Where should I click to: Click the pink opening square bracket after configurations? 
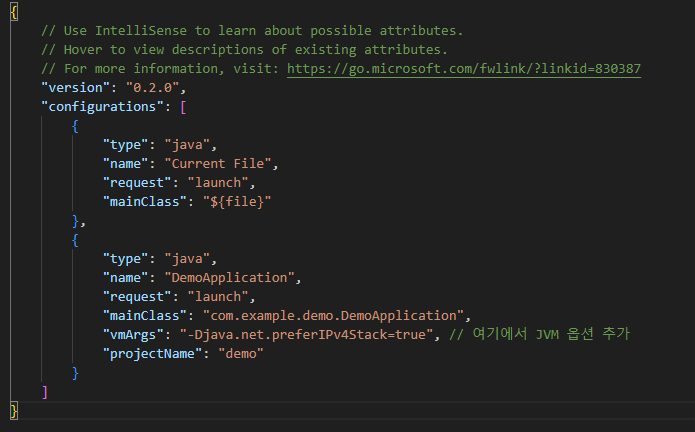183,107
